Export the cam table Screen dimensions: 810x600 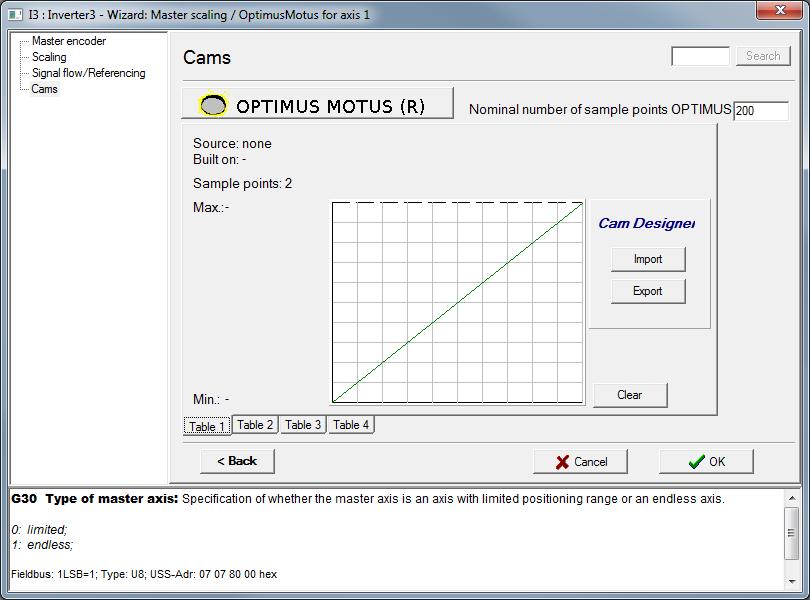648,291
